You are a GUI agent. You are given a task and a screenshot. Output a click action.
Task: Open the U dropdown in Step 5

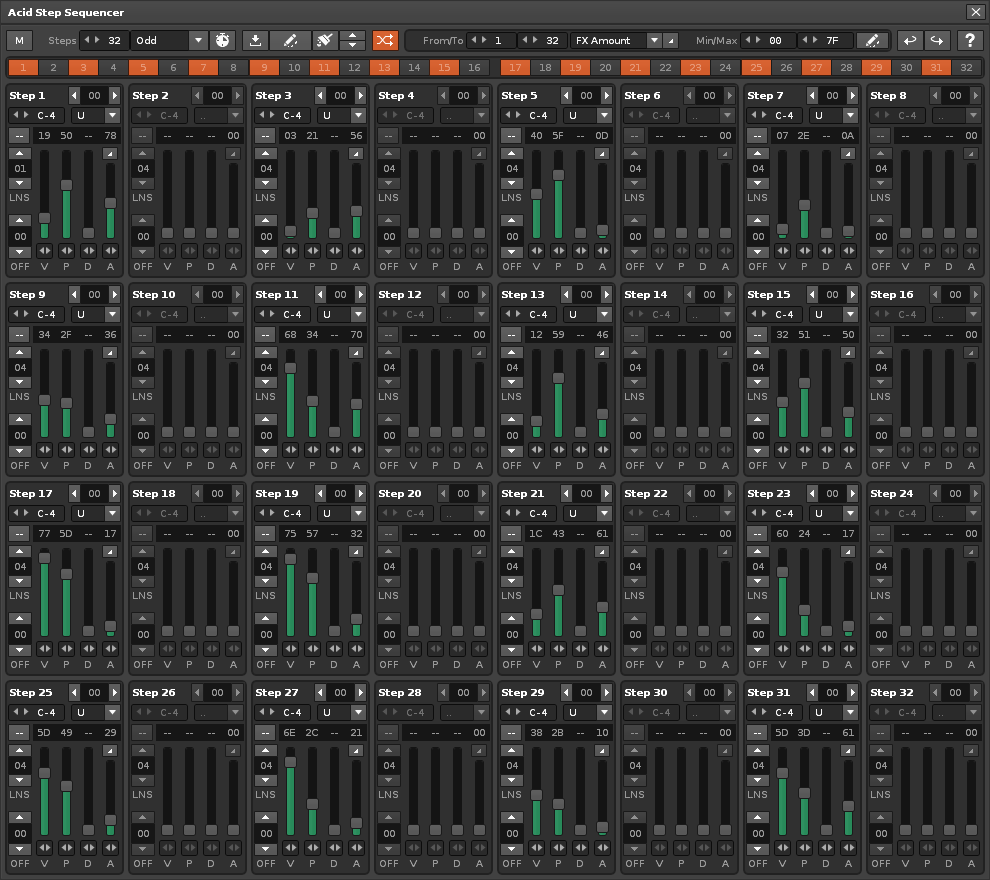click(587, 116)
